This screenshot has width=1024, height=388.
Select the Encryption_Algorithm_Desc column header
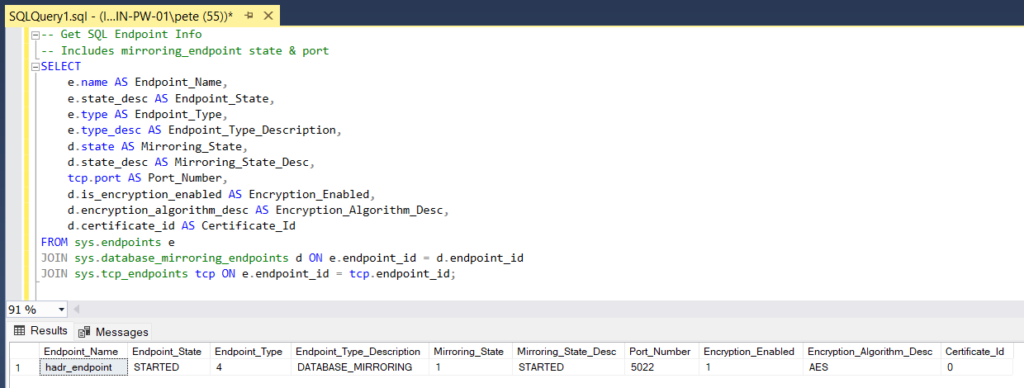pos(872,351)
